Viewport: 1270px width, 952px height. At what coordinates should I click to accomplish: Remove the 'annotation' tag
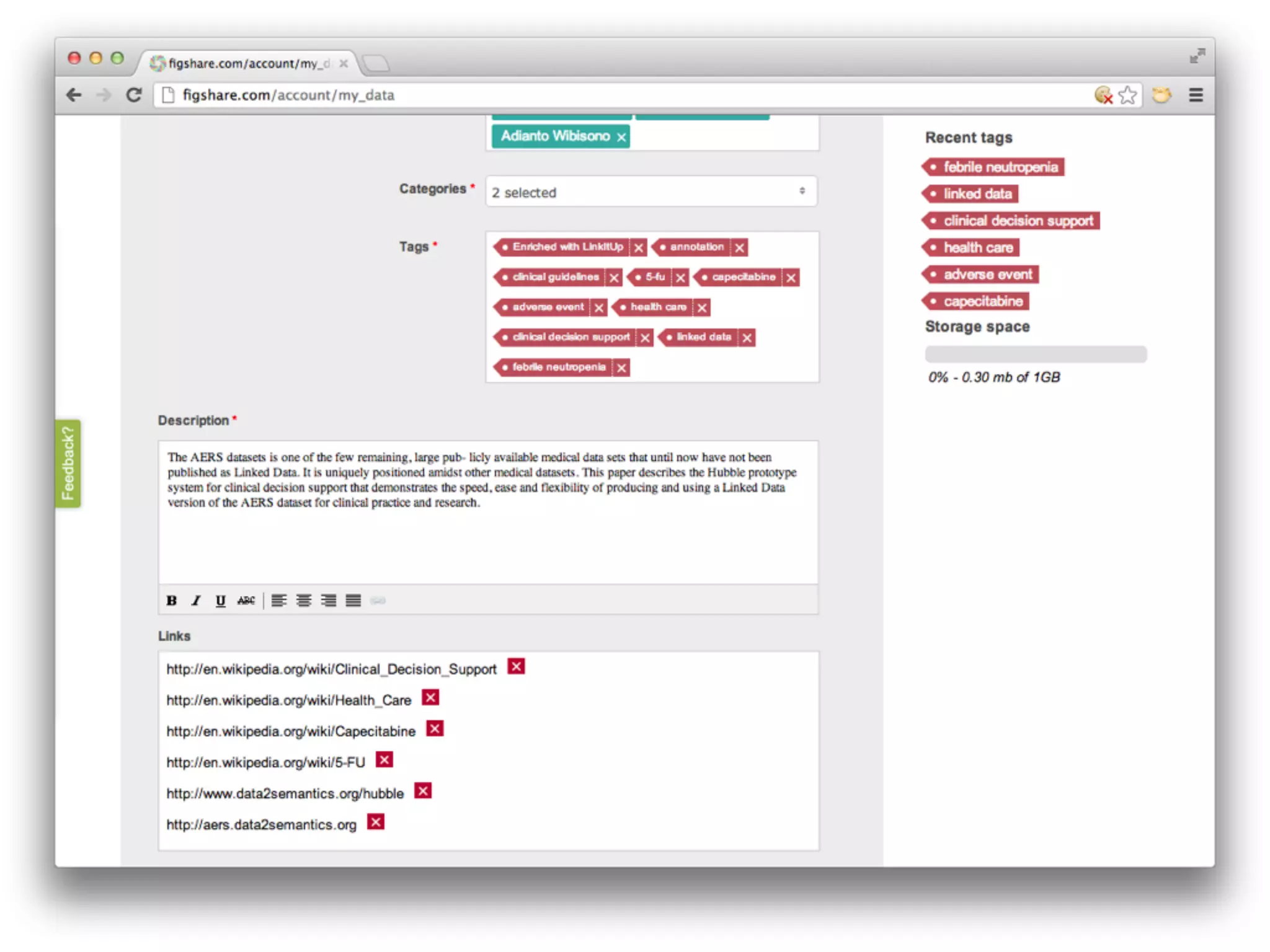click(x=739, y=247)
